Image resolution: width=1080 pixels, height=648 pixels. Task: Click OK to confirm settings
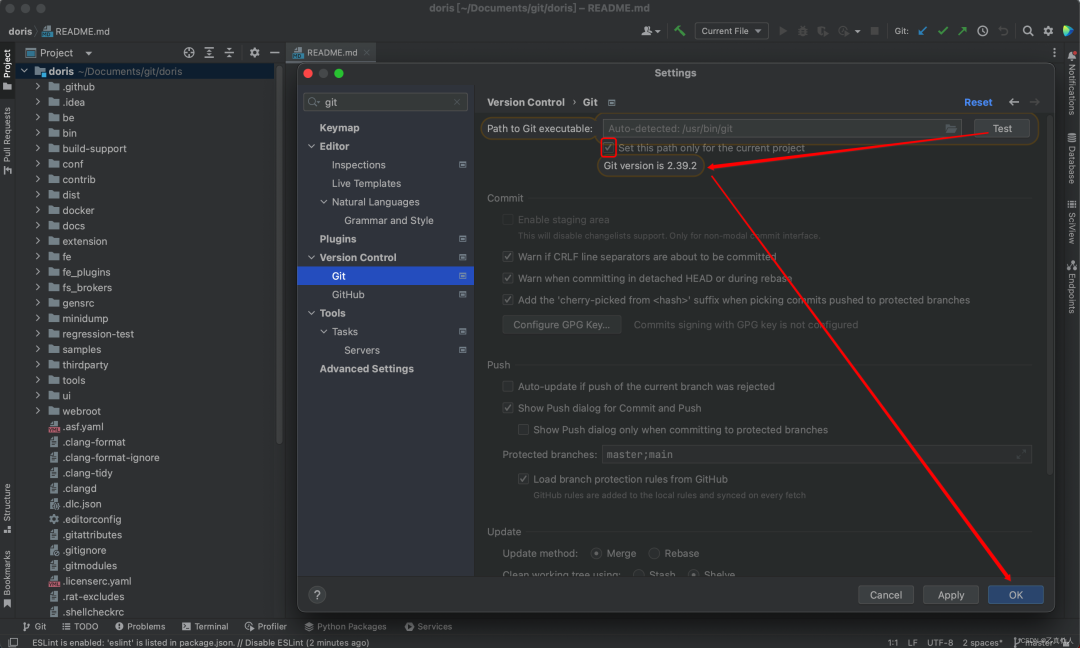(x=1015, y=595)
